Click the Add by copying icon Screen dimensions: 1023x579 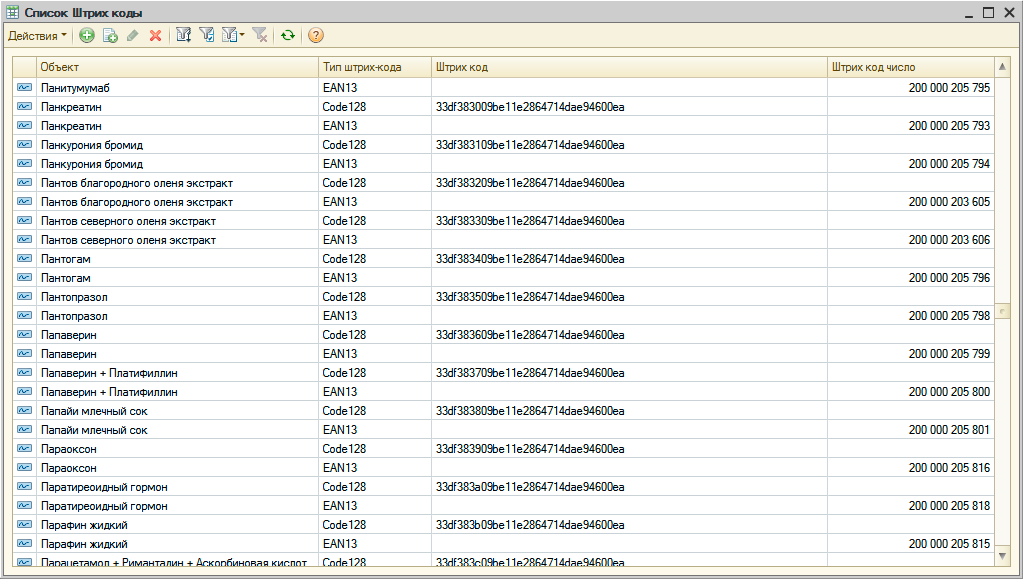[110, 36]
